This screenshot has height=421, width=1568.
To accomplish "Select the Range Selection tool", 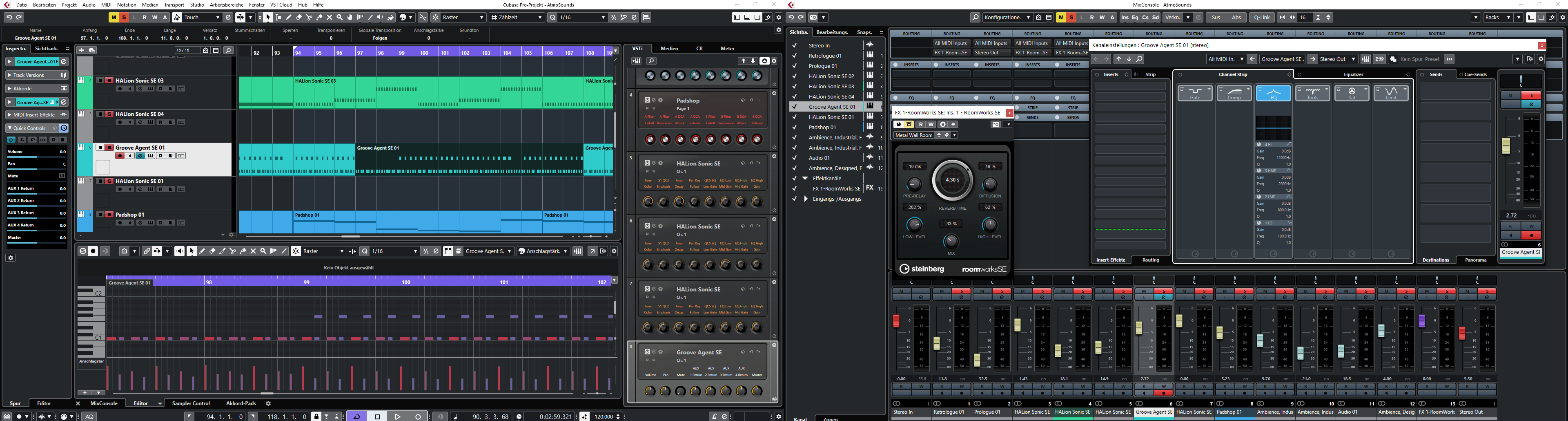I will [278, 18].
